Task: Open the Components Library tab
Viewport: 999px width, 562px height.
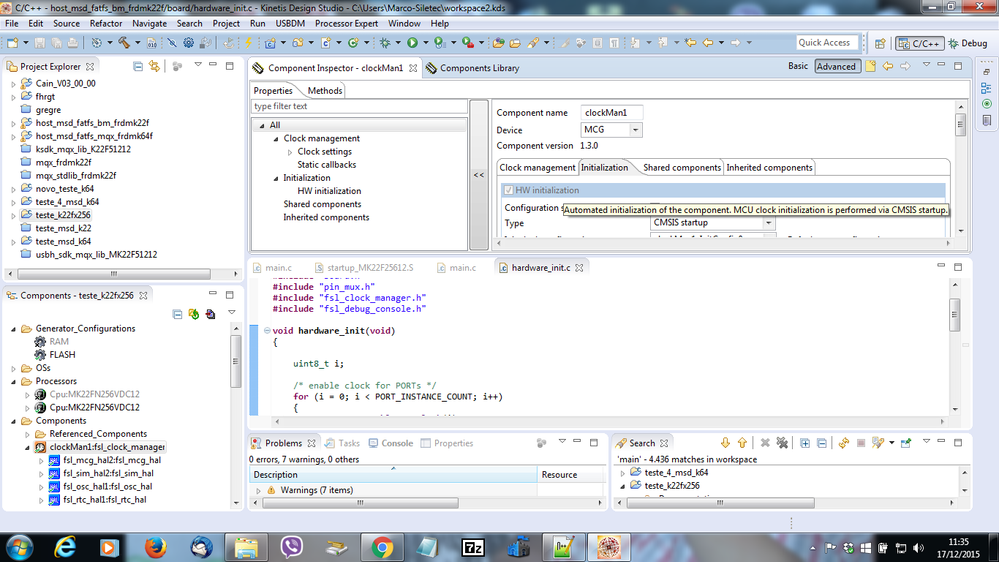Action: [x=472, y=68]
